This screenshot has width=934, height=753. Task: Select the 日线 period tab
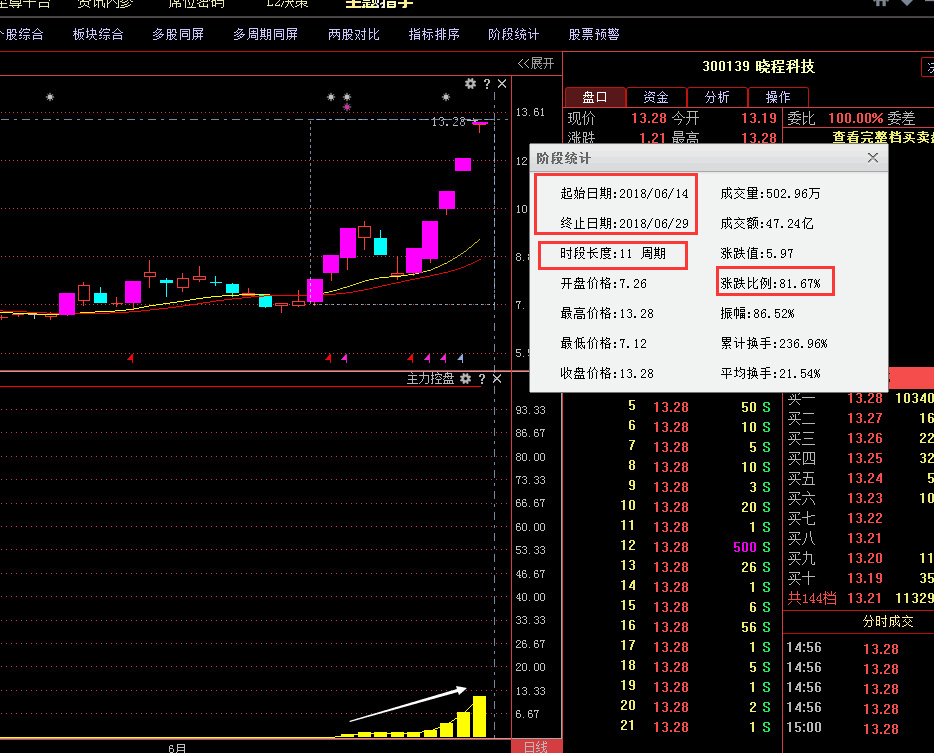click(536, 747)
